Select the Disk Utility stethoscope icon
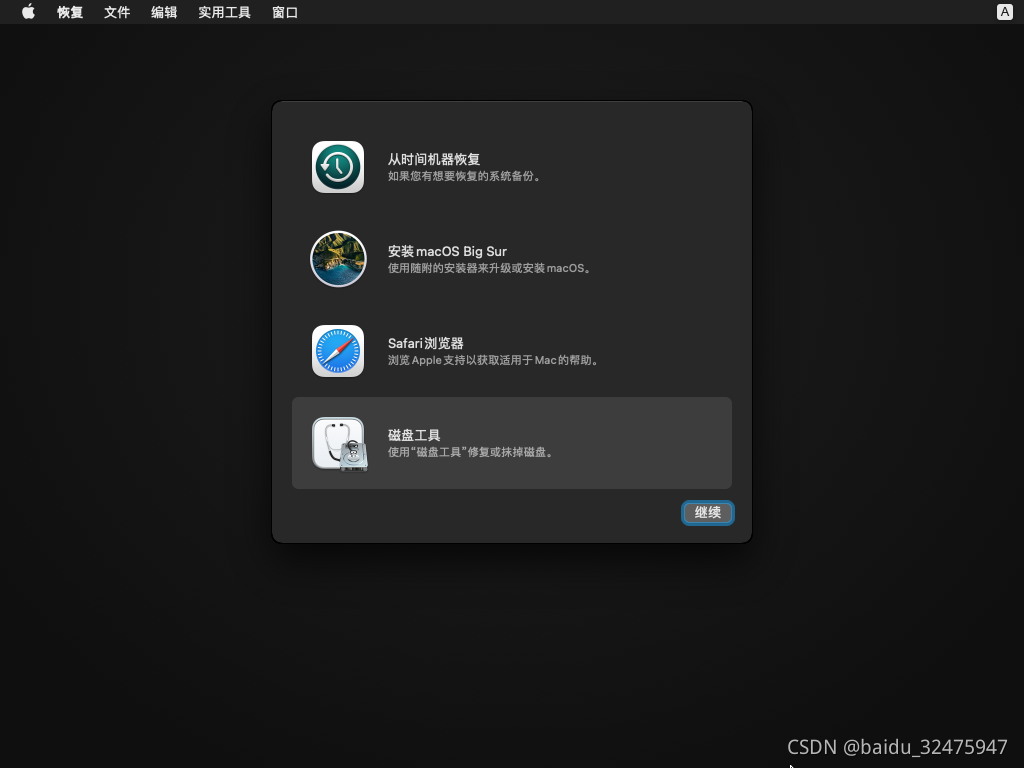This screenshot has width=1024, height=768. 339,443
